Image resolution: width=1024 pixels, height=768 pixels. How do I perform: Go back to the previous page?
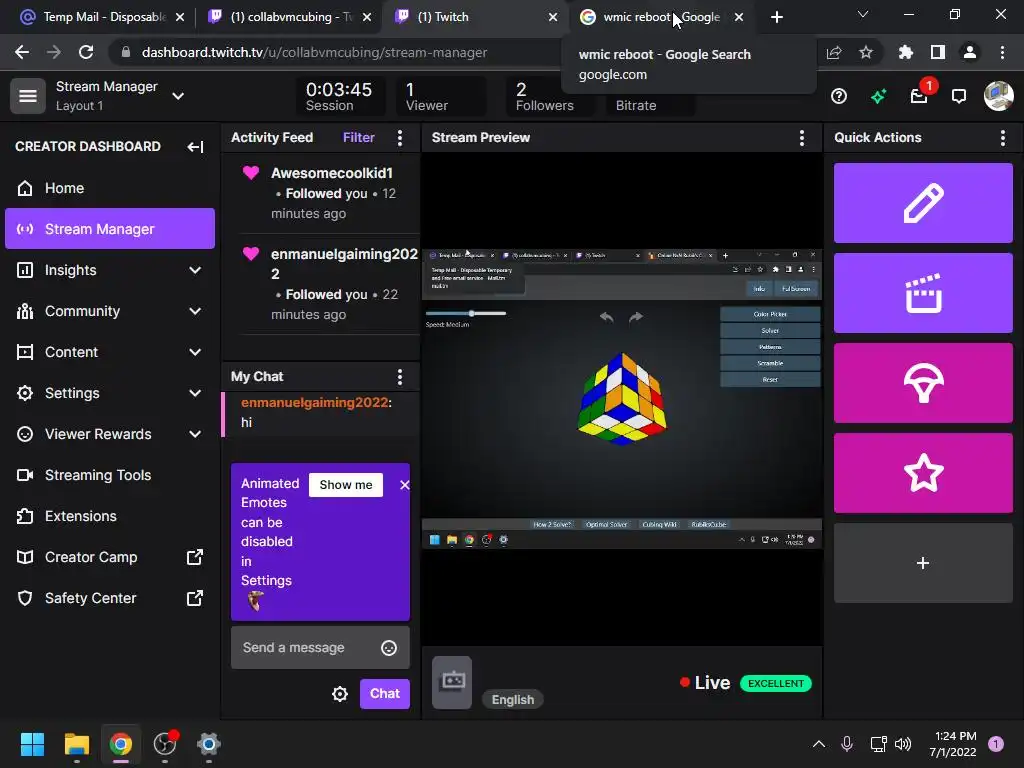coord(22,52)
